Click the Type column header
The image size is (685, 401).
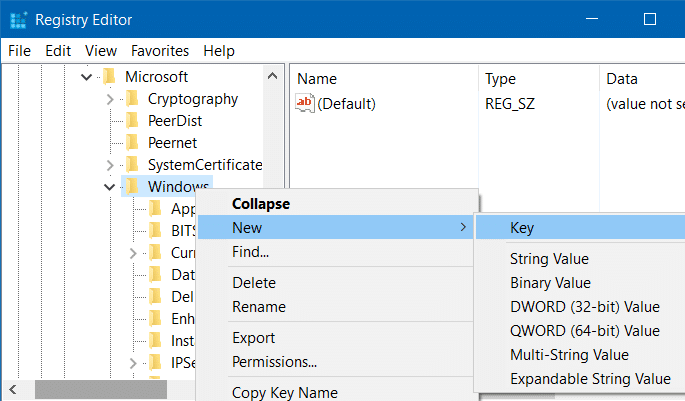539,79
